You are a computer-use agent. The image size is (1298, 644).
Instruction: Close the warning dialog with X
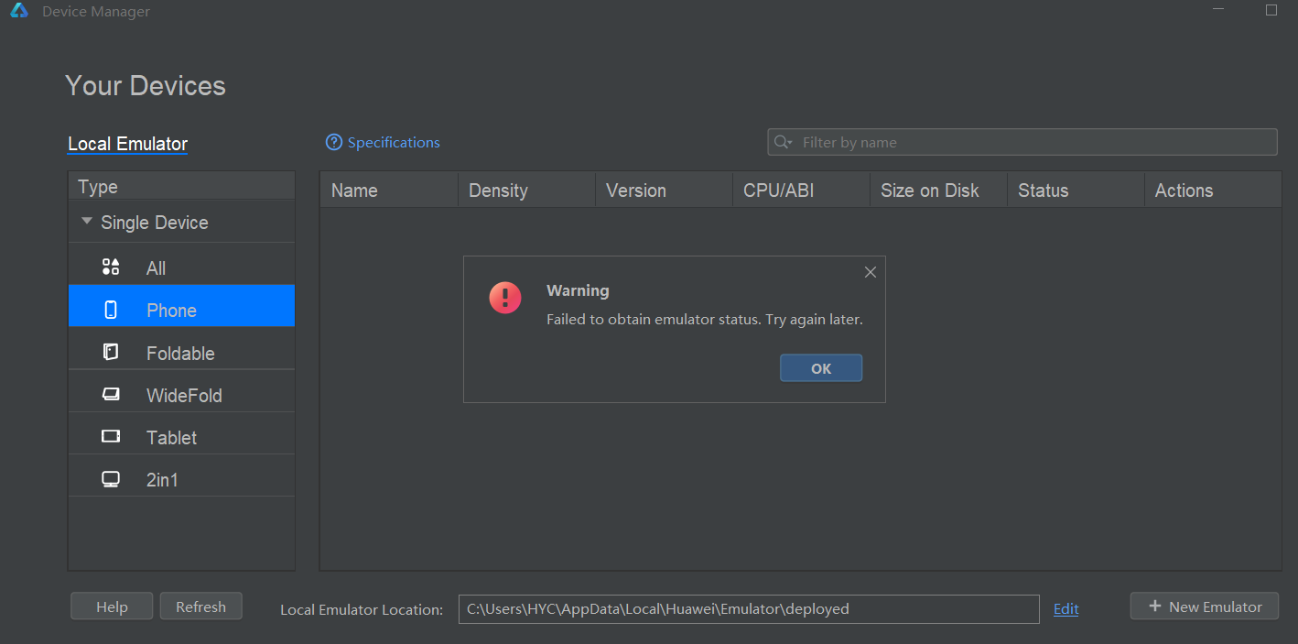[x=870, y=272]
